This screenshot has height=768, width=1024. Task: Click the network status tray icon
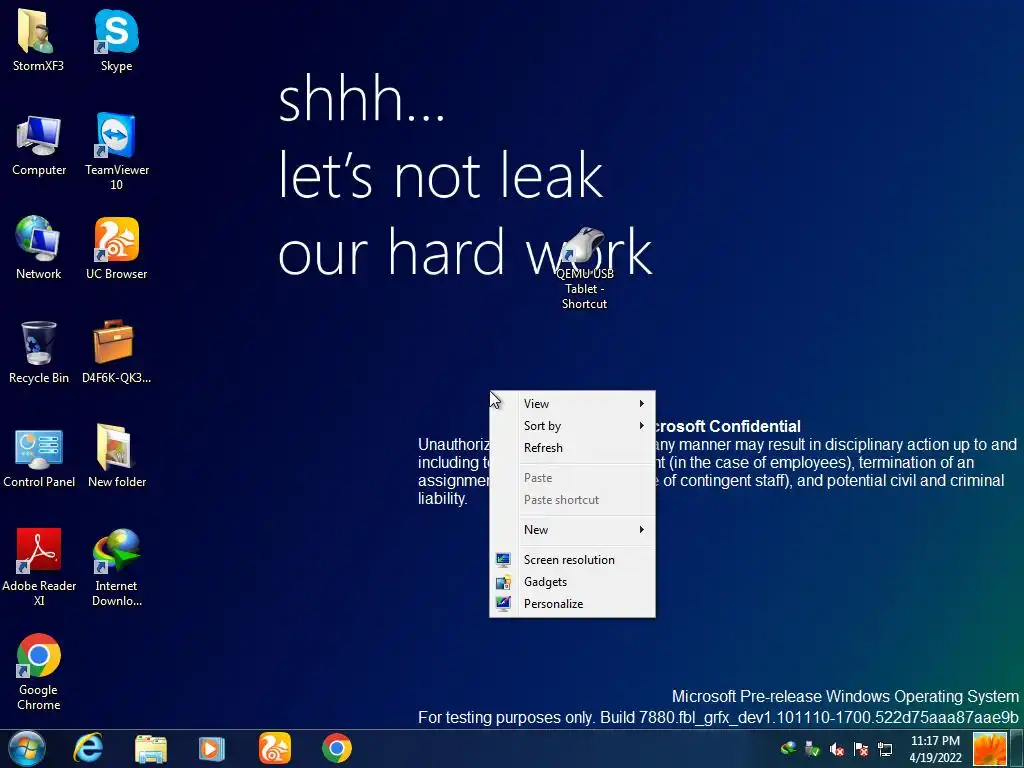(x=885, y=750)
